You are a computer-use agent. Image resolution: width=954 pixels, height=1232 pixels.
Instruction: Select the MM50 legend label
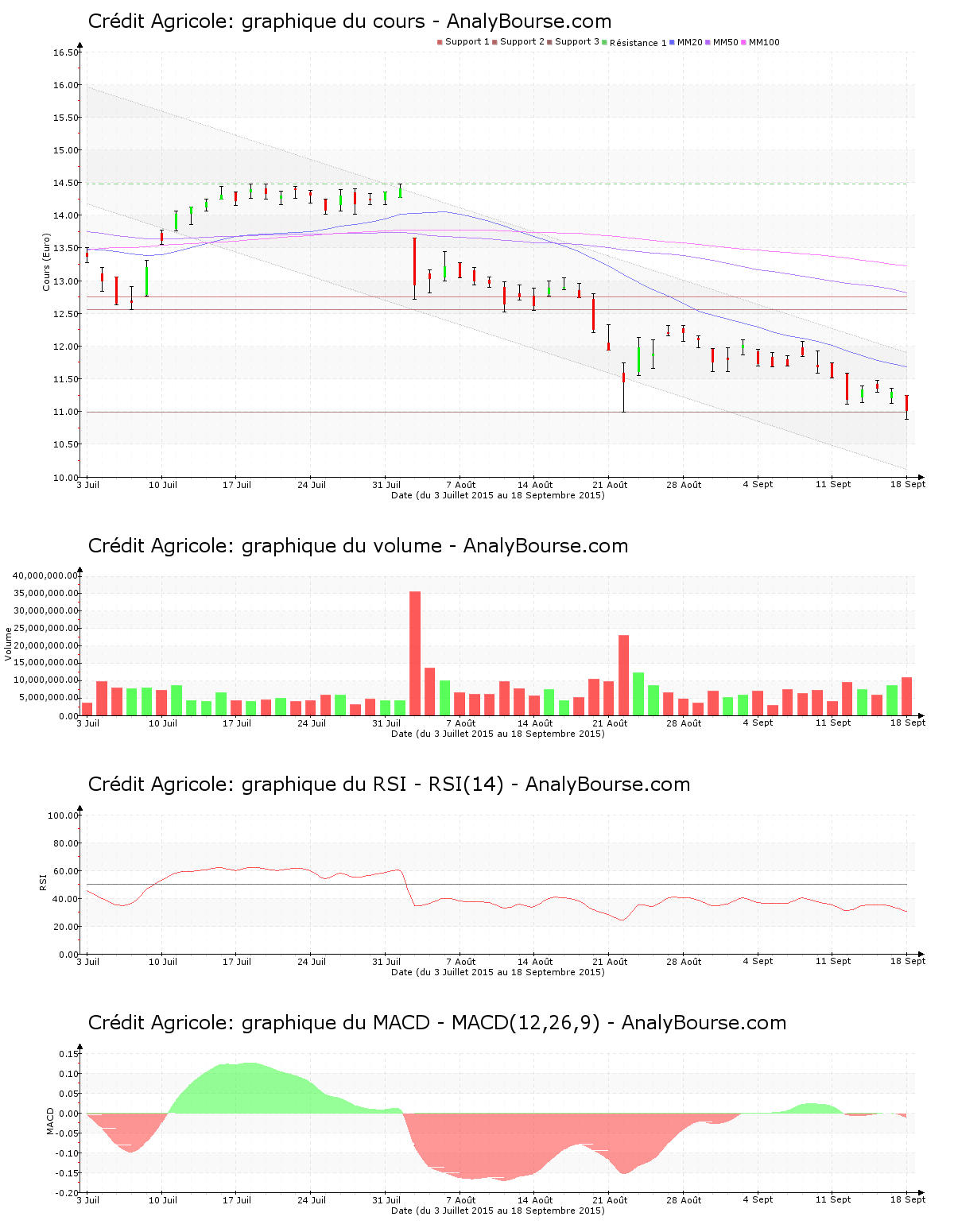tap(725, 42)
